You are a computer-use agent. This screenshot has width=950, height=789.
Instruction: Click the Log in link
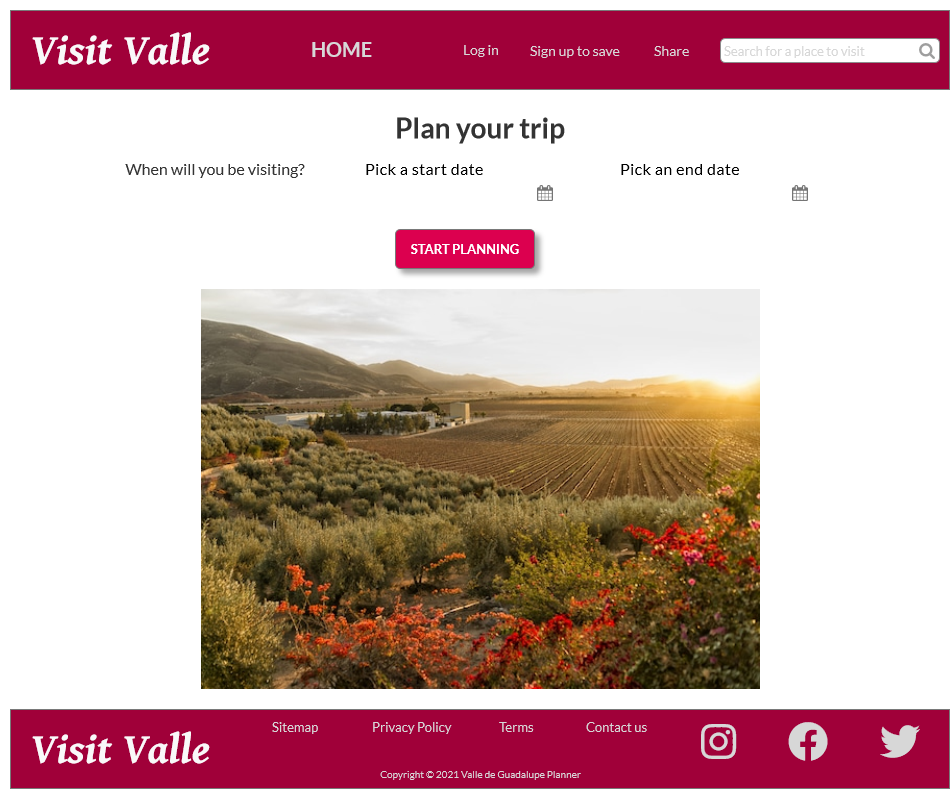click(x=480, y=50)
